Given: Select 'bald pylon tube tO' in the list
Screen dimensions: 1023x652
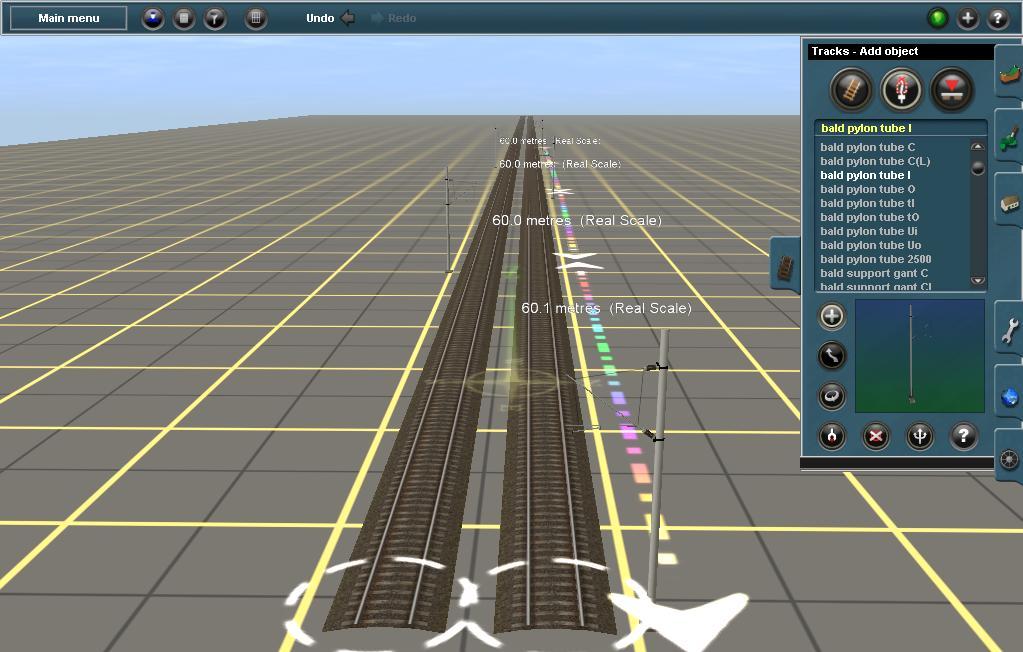Looking at the screenshot, I should [870, 217].
